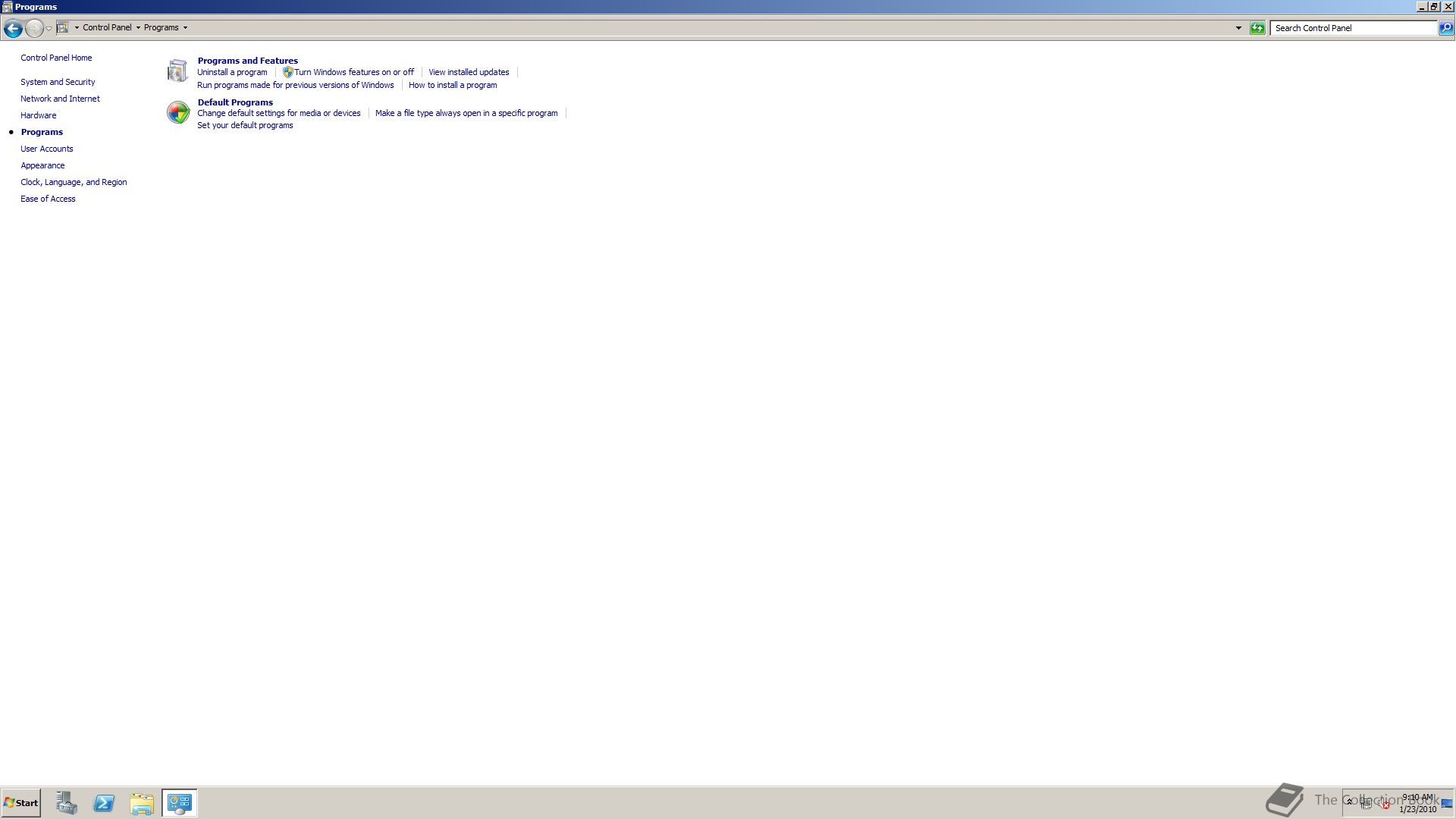Expand the arrow after Programs breadcrumb
The height and width of the screenshot is (819, 1456).
(185, 28)
